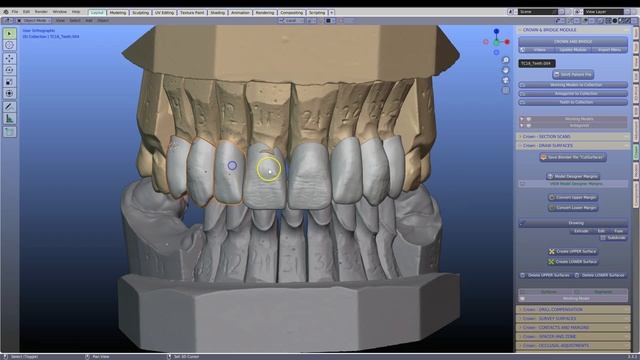640x360 pixels.
Task: Click Convert Lower Margin button
Action: click(x=573, y=208)
